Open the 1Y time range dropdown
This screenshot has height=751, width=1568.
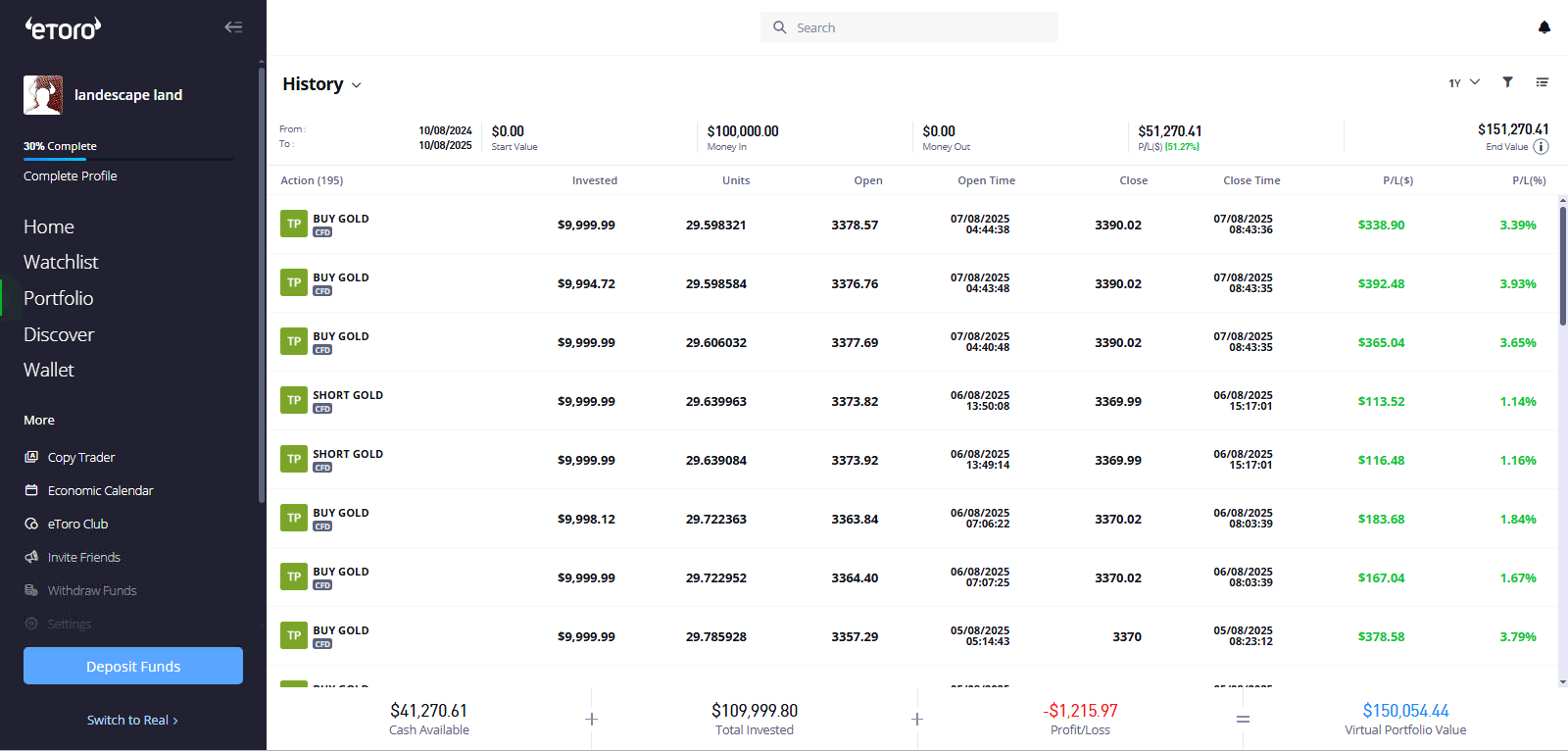pyautogui.click(x=1464, y=82)
